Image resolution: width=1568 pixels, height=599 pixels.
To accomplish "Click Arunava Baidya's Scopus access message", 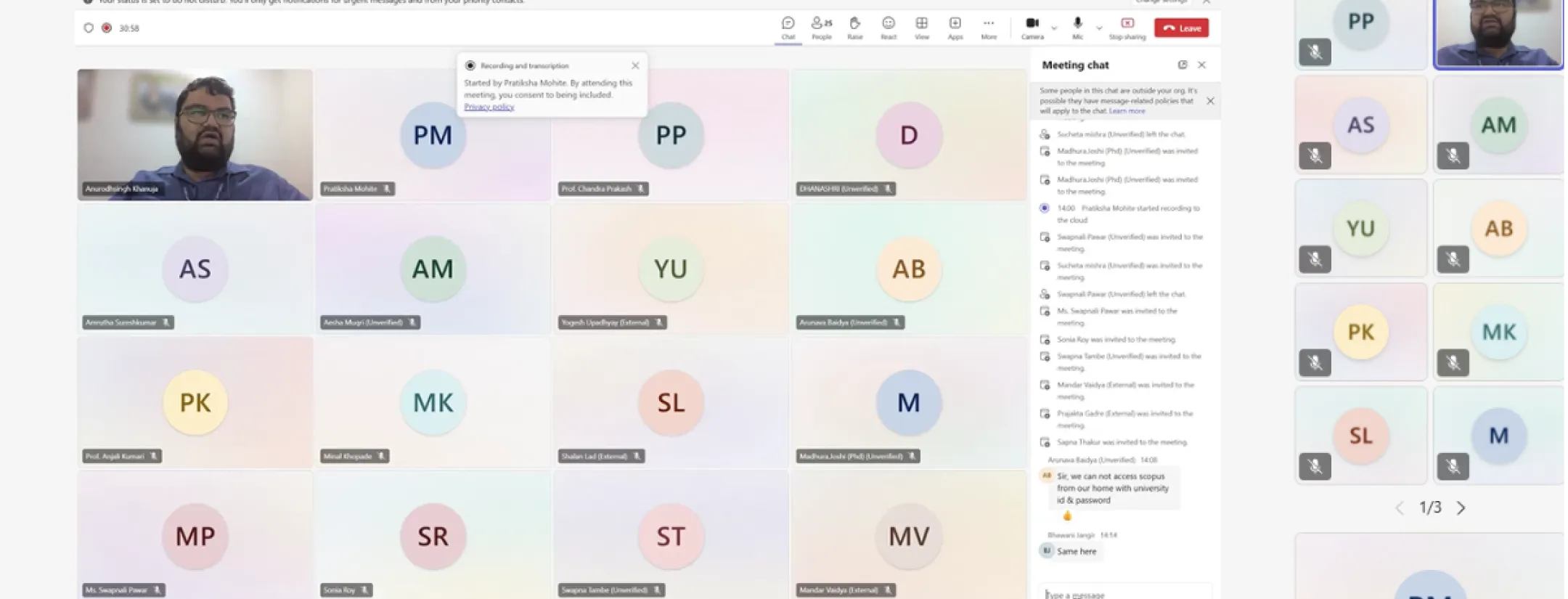I will click(1113, 488).
